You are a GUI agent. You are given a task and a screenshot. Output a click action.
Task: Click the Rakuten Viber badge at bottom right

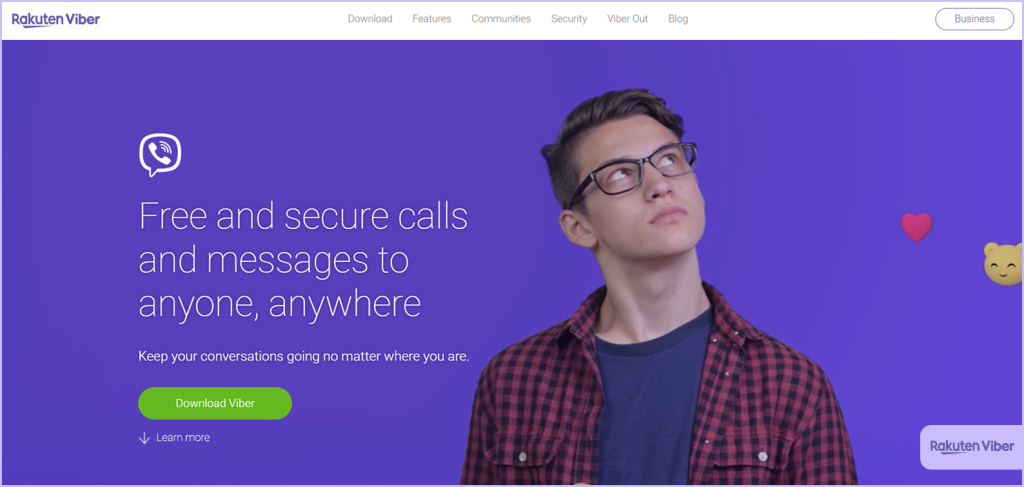[972, 447]
